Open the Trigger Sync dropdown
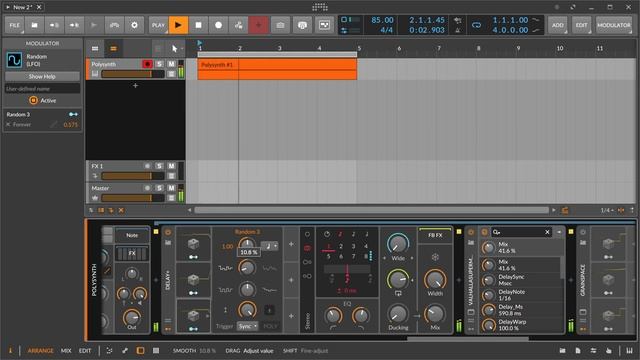Screen dimensions: 640x360 pos(247,326)
